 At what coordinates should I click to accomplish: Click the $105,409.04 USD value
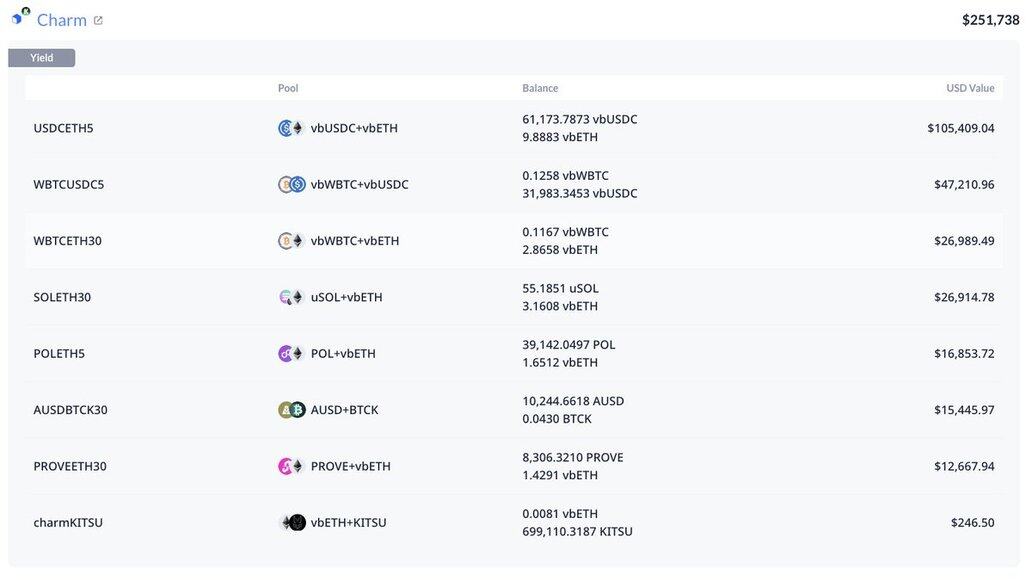960,128
